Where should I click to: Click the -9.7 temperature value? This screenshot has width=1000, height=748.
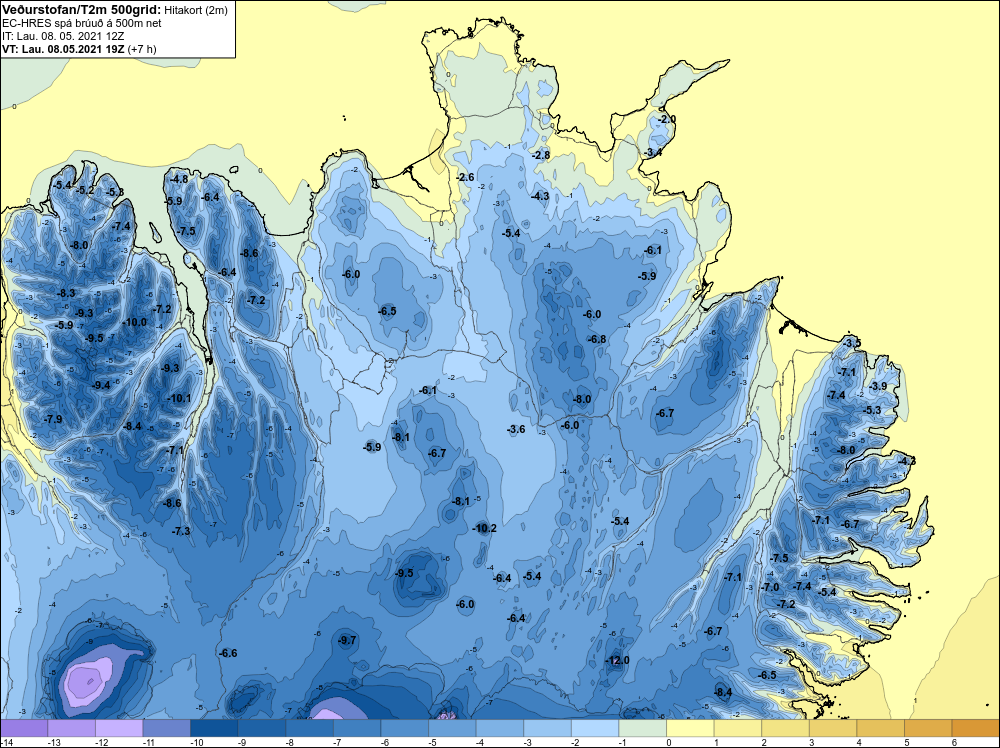[x=347, y=640]
